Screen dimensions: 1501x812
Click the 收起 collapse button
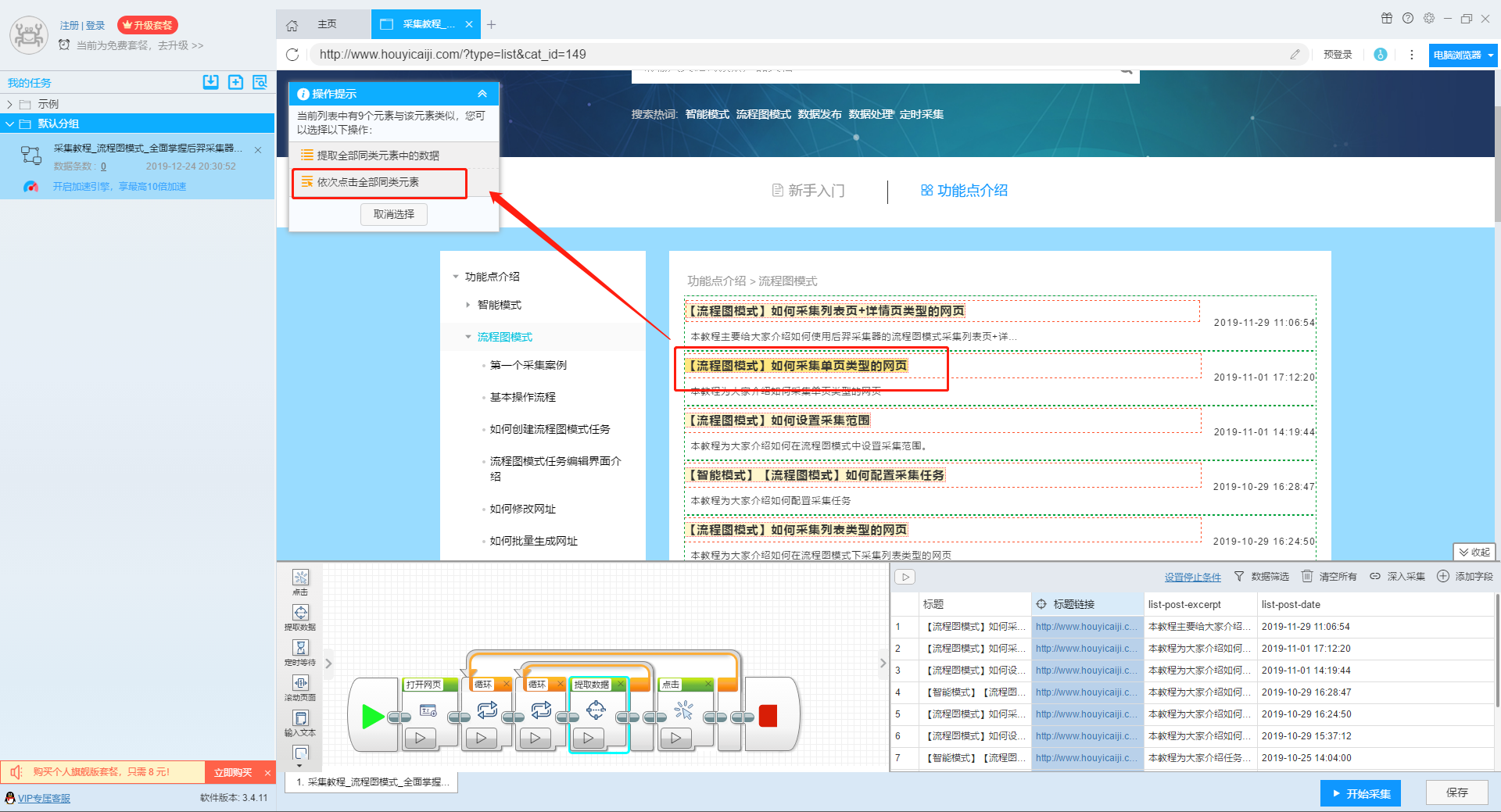point(1474,552)
